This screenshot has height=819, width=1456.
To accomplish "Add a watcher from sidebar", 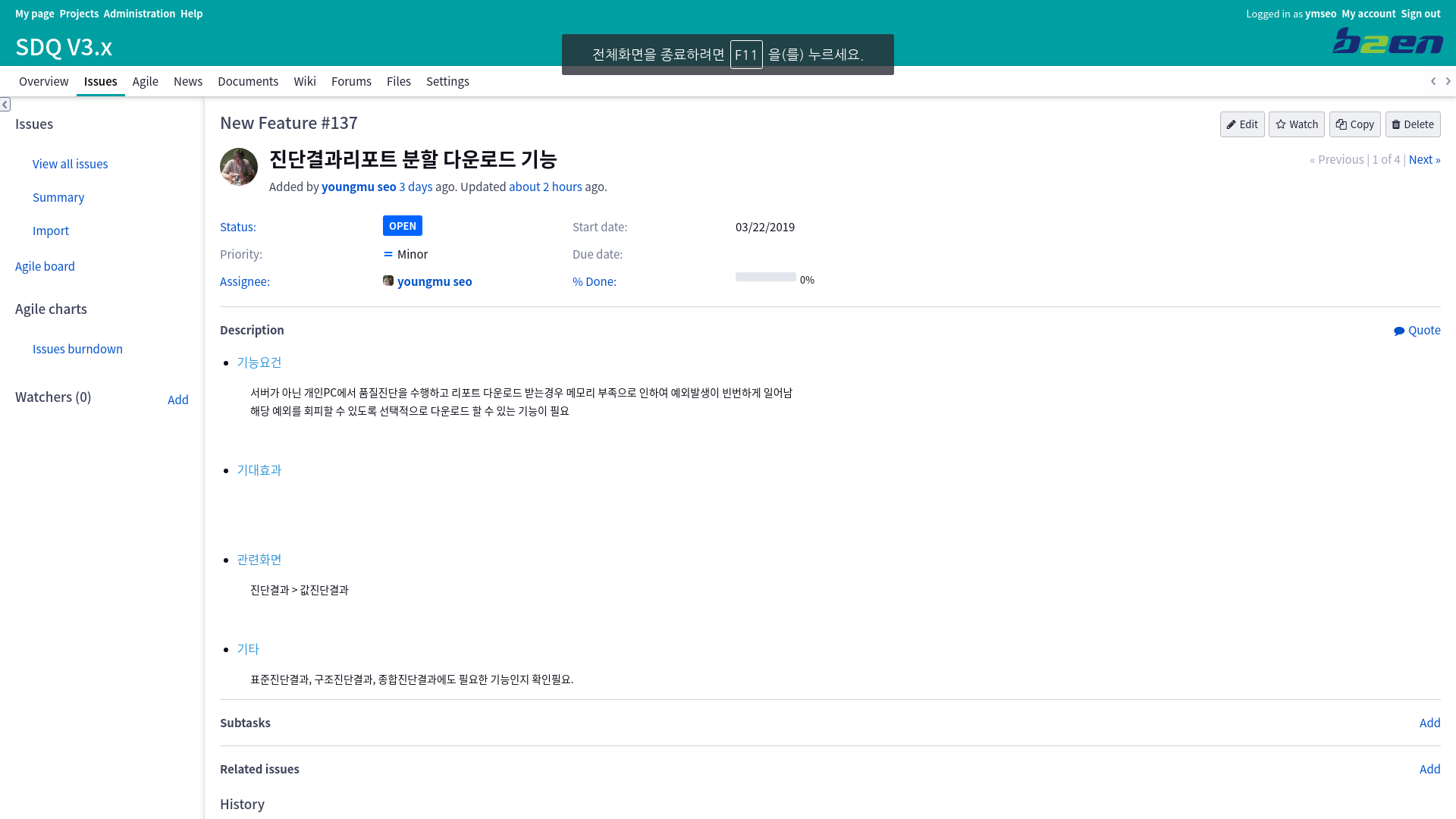I will (177, 400).
